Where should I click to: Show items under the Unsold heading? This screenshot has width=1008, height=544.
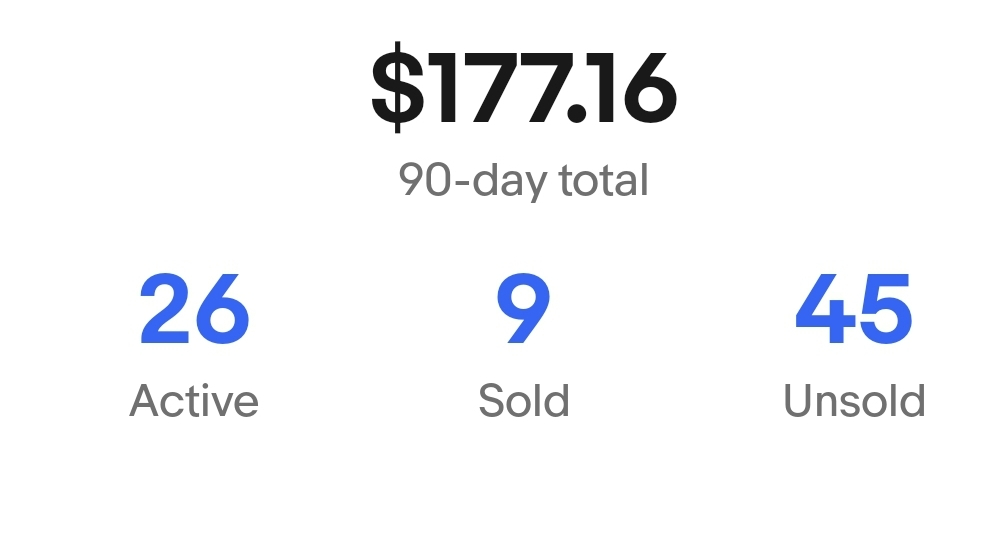click(x=854, y=401)
